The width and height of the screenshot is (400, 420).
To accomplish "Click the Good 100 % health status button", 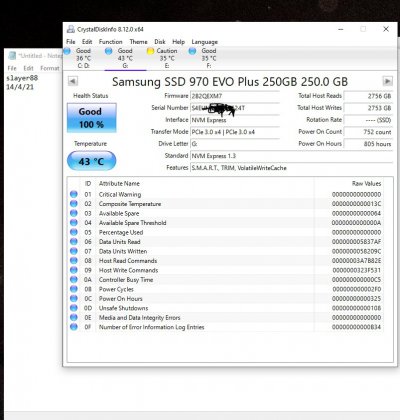I will (92, 118).
